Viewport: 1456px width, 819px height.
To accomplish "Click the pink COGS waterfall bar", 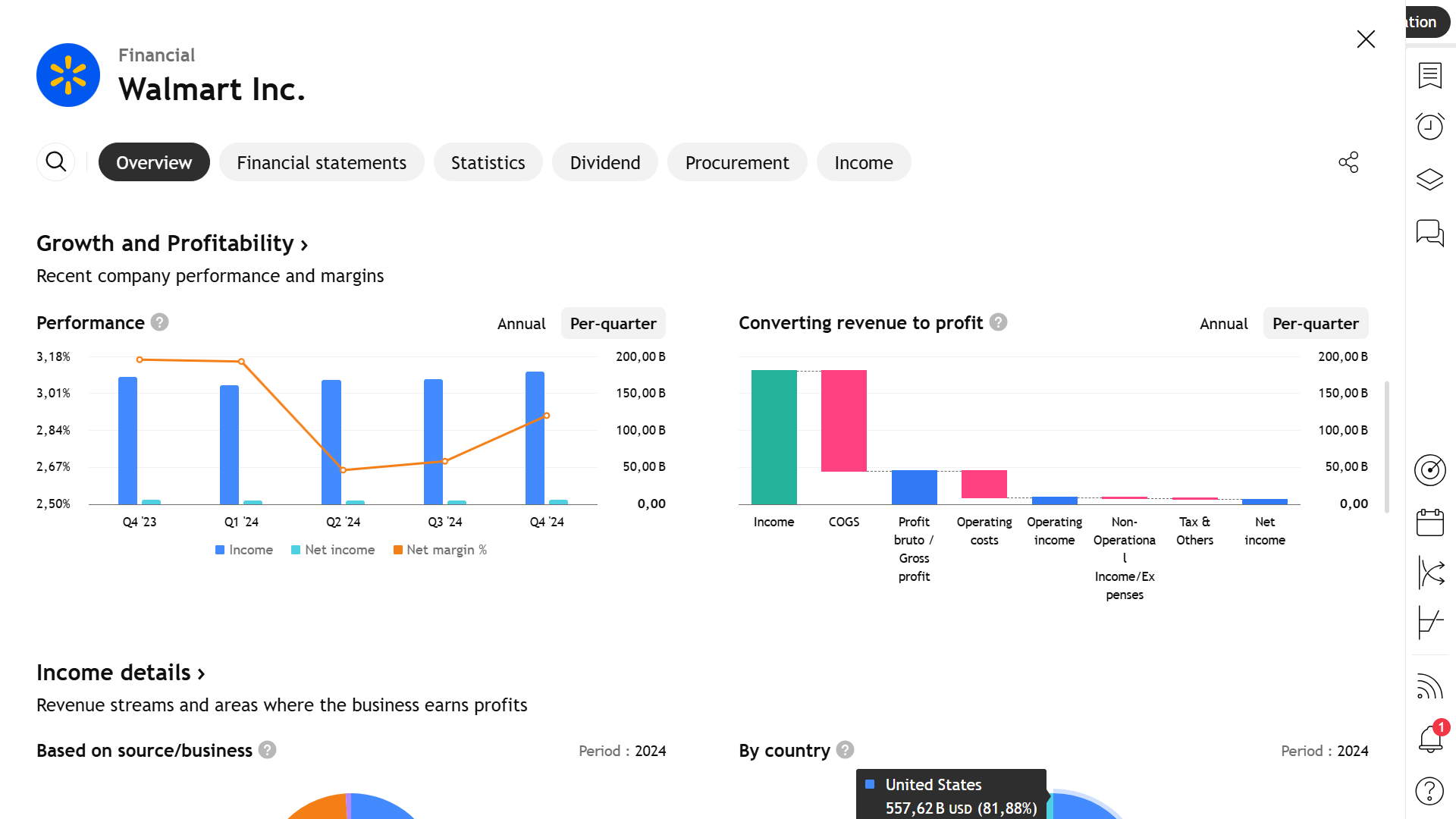I will pyautogui.click(x=844, y=421).
